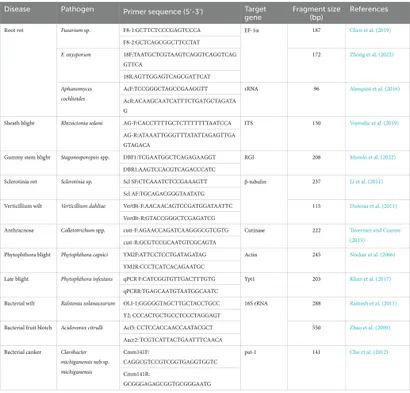Select the fragment size value 237
Viewport: 410px width, 393px height.
click(x=316, y=182)
